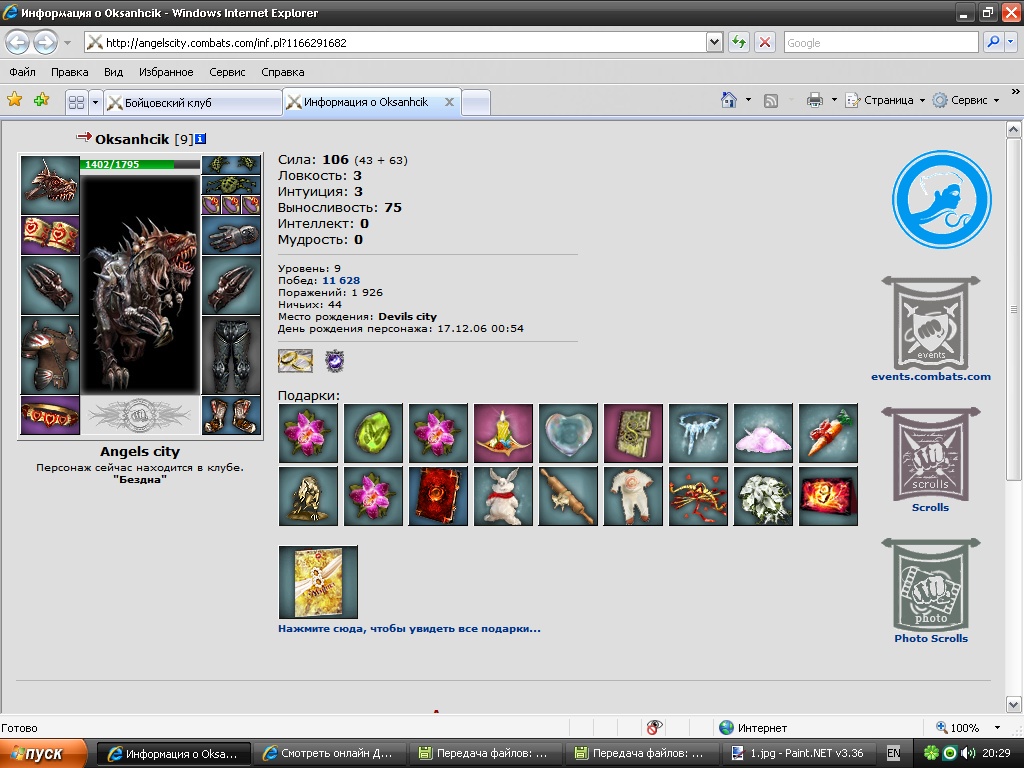Click the dark leggings equipment slot

(231, 356)
